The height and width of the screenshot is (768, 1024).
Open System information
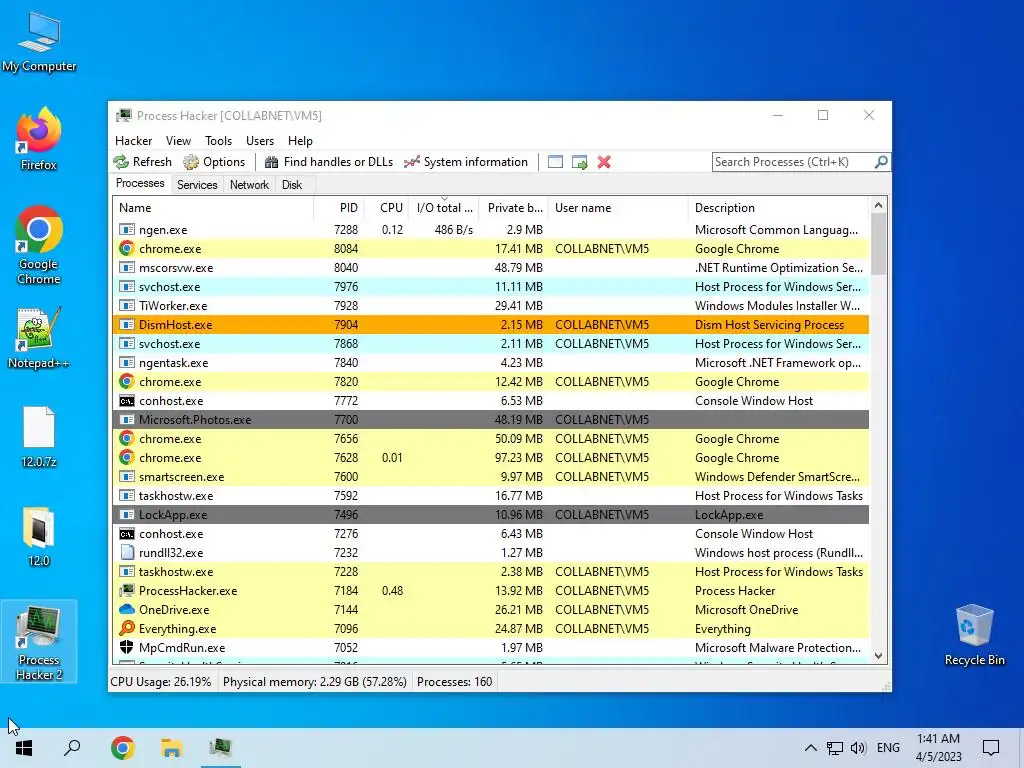466,162
